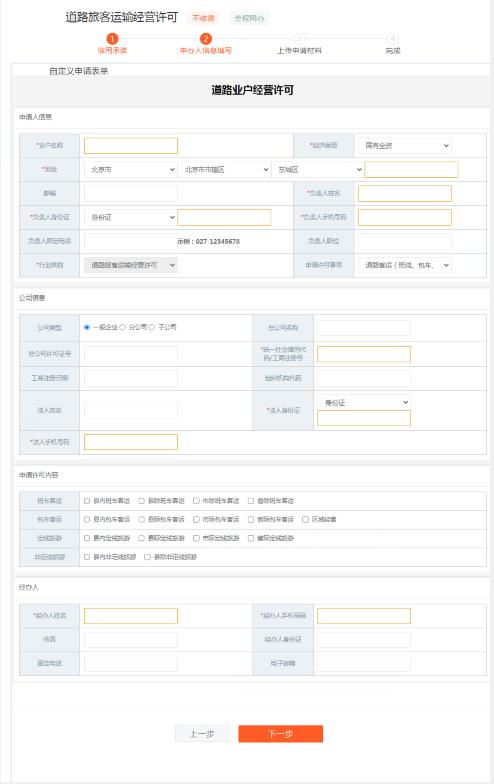Click the step 3 上传申请材料 circle
The image size is (494, 784).
click(x=299, y=39)
